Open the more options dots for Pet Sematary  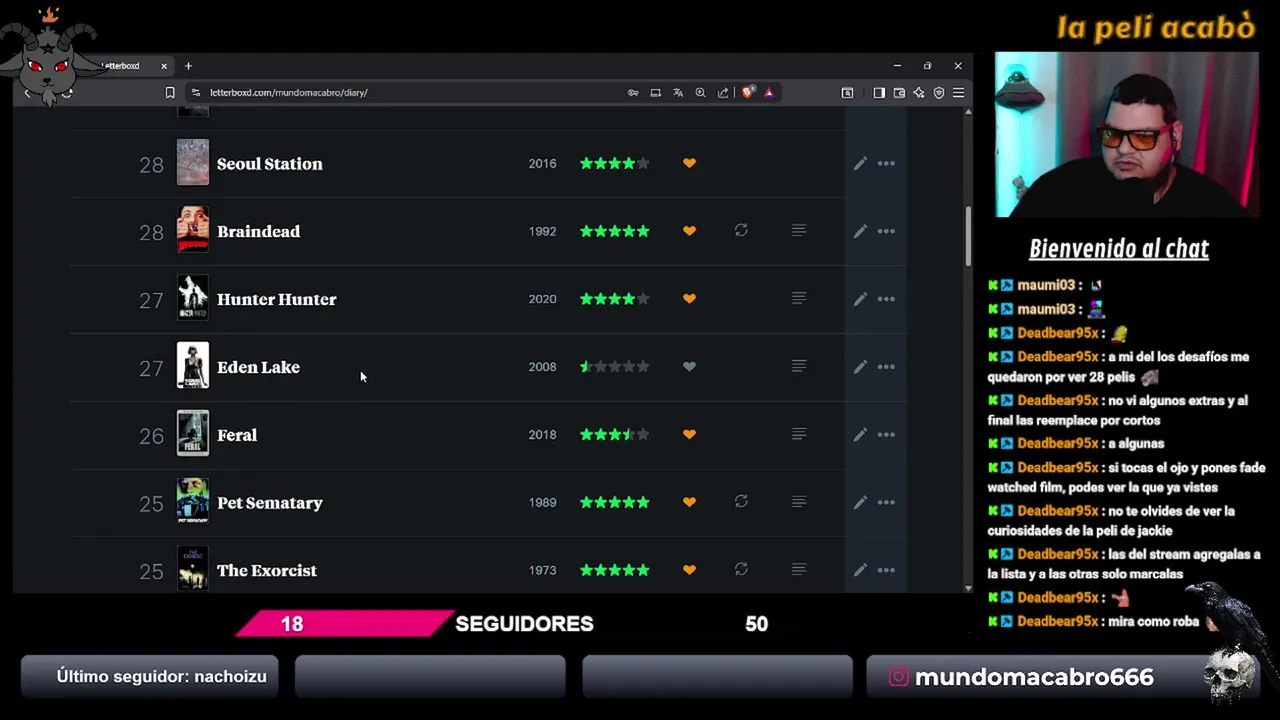(886, 502)
